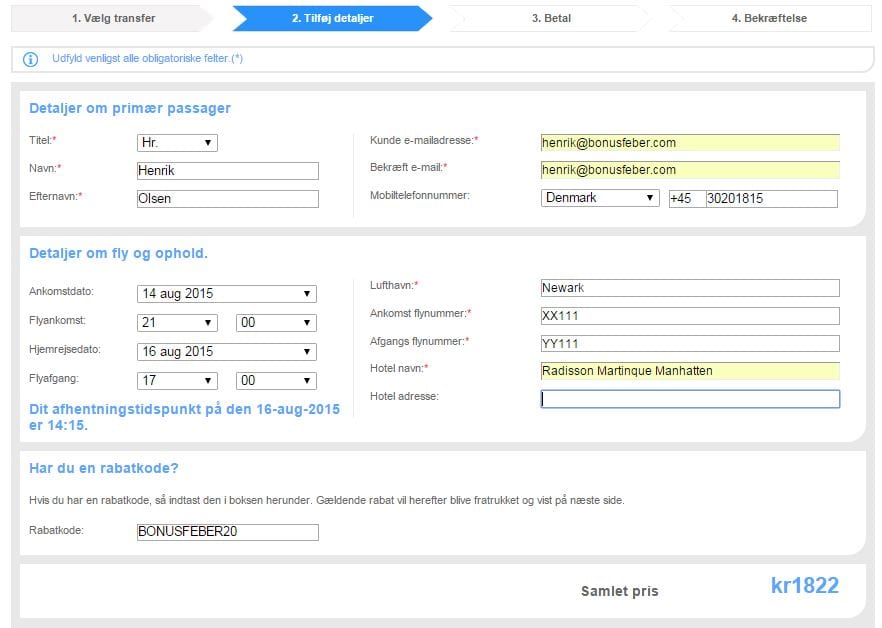The width and height of the screenshot is (882, 628).
Task: Expand the Hjemrejsedato date dropdown
Action: click(x=226, y=352)
